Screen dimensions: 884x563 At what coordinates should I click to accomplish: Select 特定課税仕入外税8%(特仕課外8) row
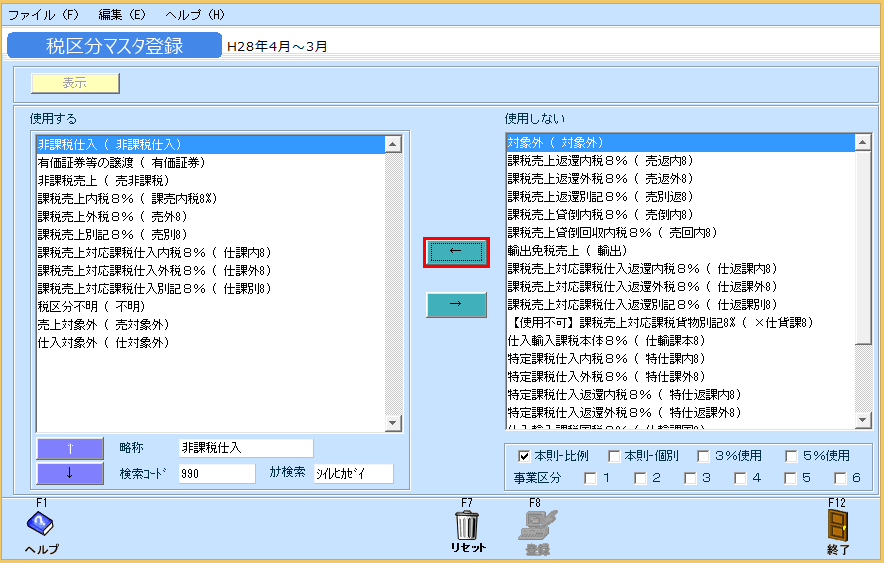[680, 378]
